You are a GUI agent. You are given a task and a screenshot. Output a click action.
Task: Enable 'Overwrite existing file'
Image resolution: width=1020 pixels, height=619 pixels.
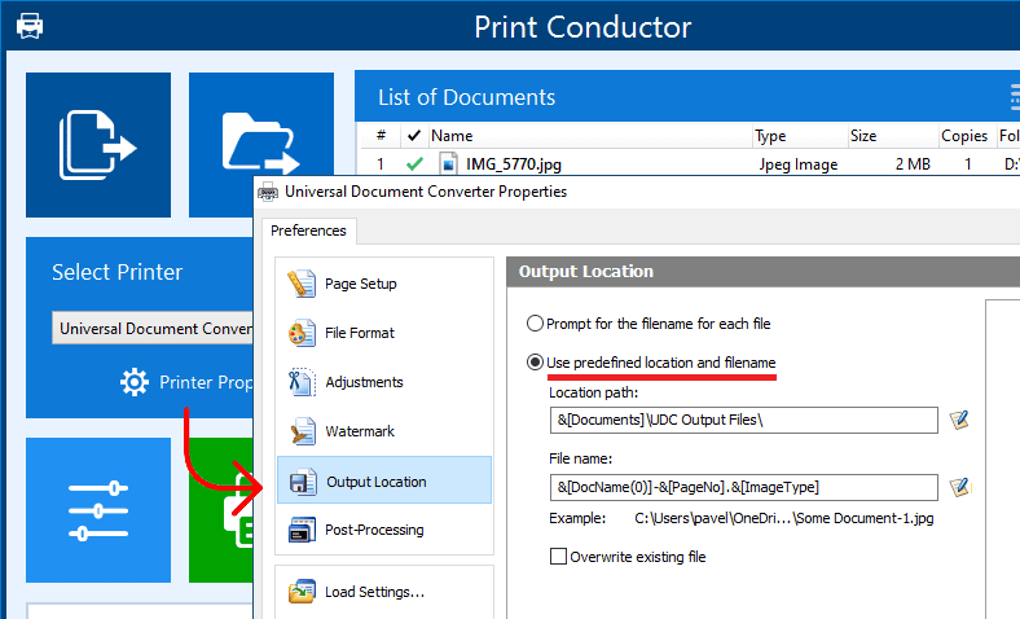(556, 557)
